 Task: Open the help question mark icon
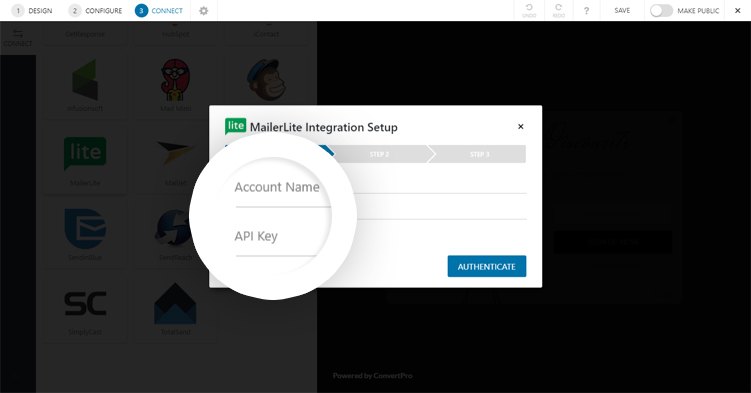pos(586,11)
